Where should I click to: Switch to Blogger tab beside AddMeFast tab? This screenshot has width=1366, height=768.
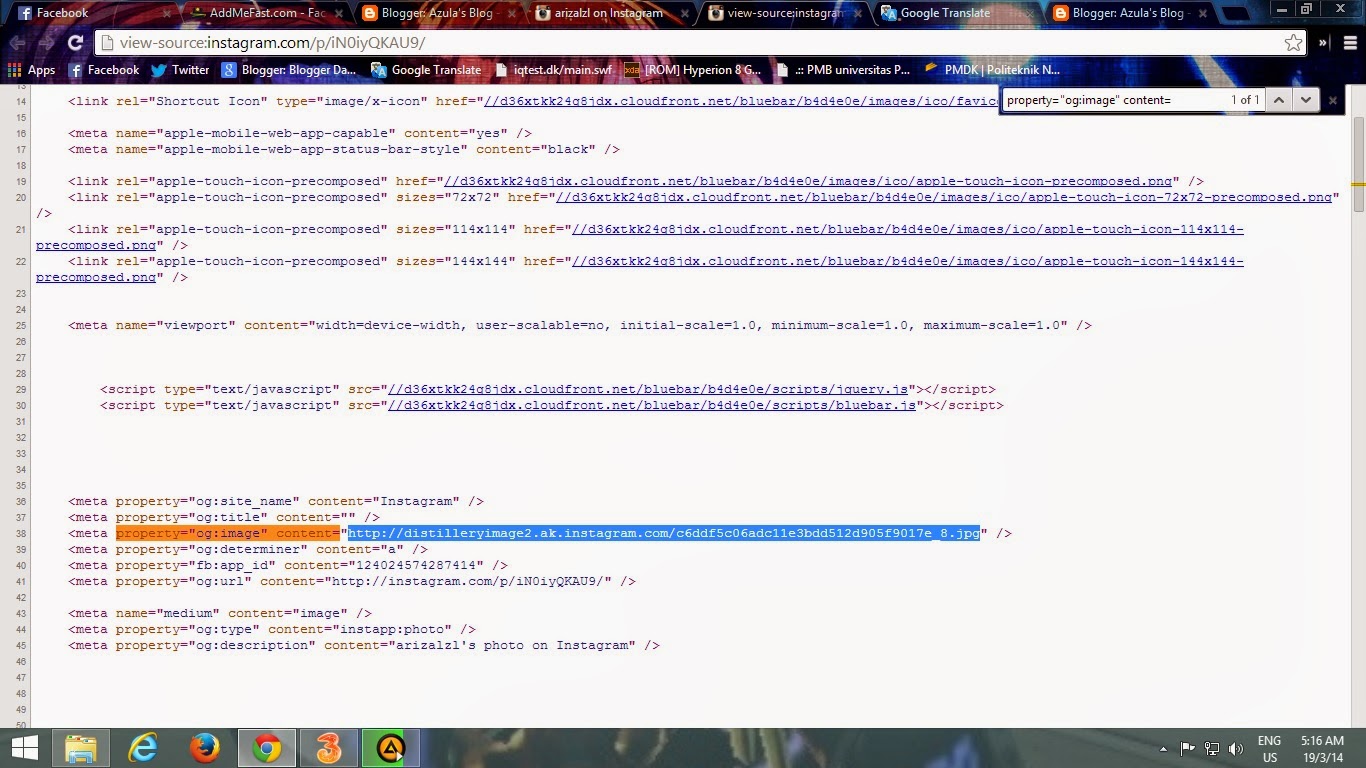coord(437,13)
